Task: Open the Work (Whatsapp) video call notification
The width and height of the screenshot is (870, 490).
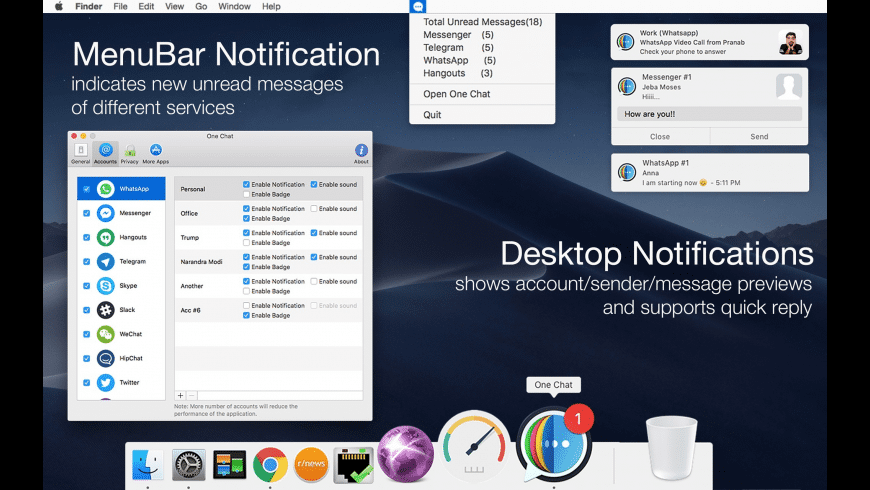Action: 710,42
